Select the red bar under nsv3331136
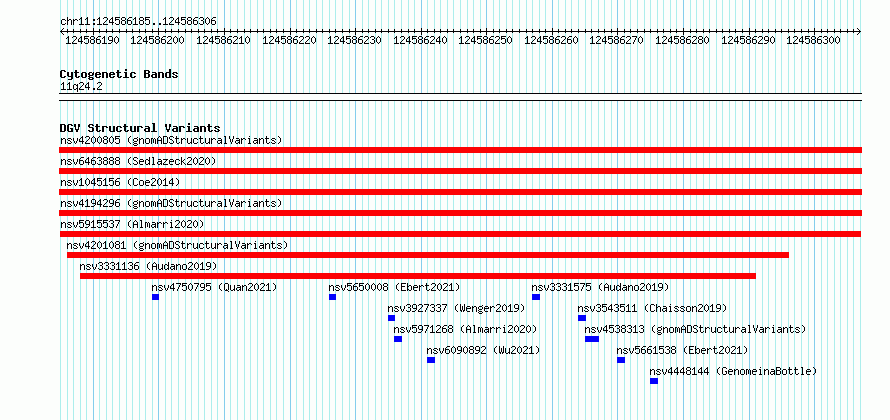Image resolution: width=890 pixels, height=420 pixels. point(418,276)
